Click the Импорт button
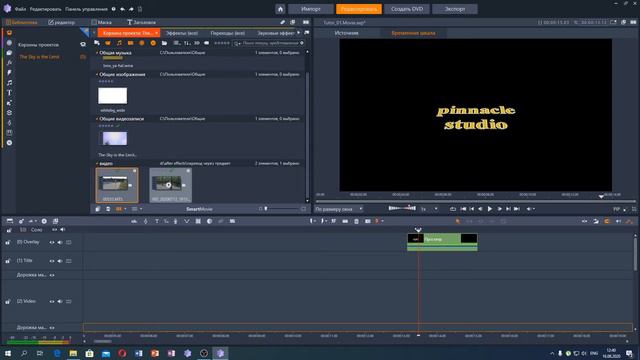This screenshot has height=360, width=640. (311, 9)
